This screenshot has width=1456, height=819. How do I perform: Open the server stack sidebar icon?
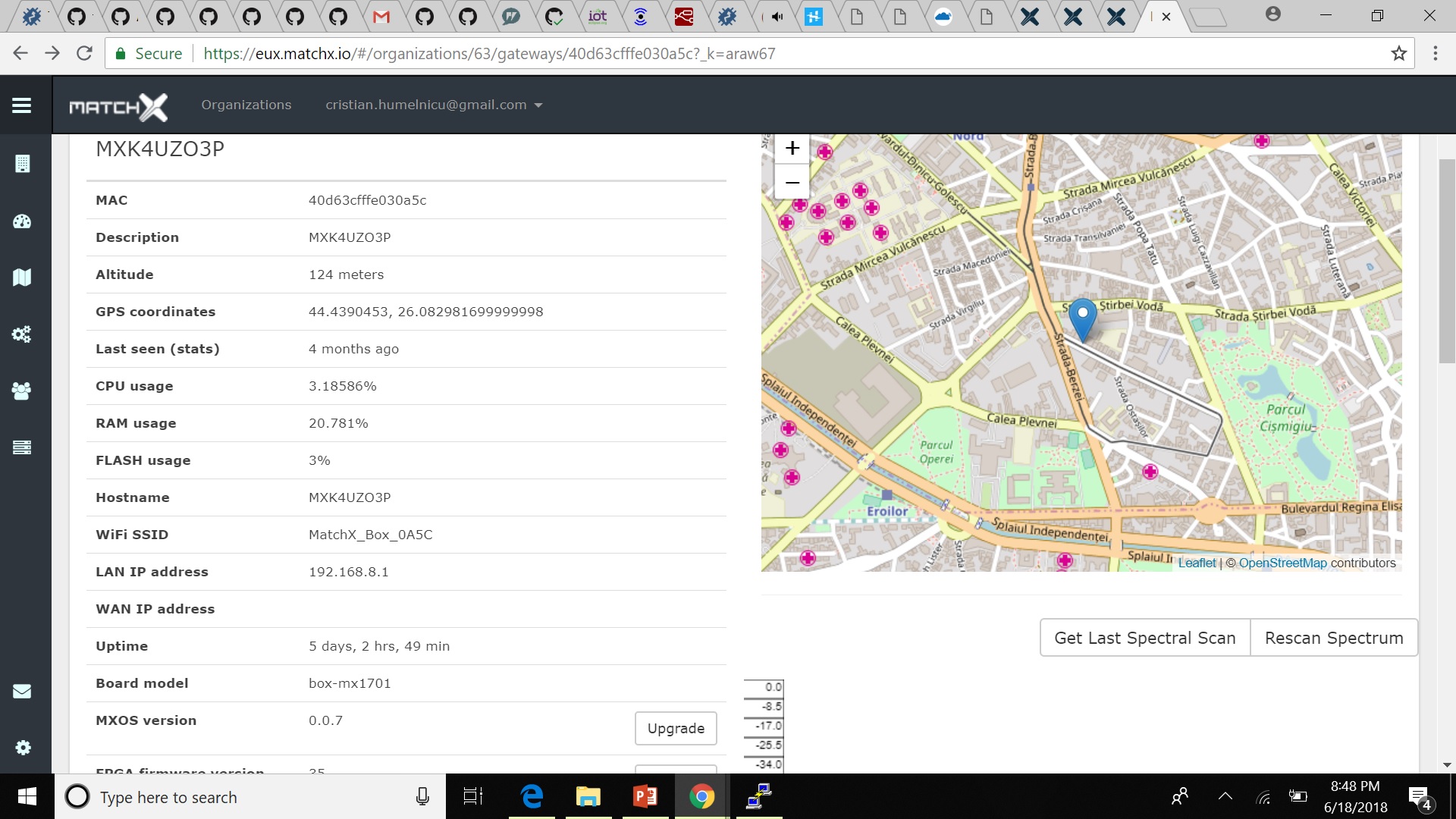point(22,447)
